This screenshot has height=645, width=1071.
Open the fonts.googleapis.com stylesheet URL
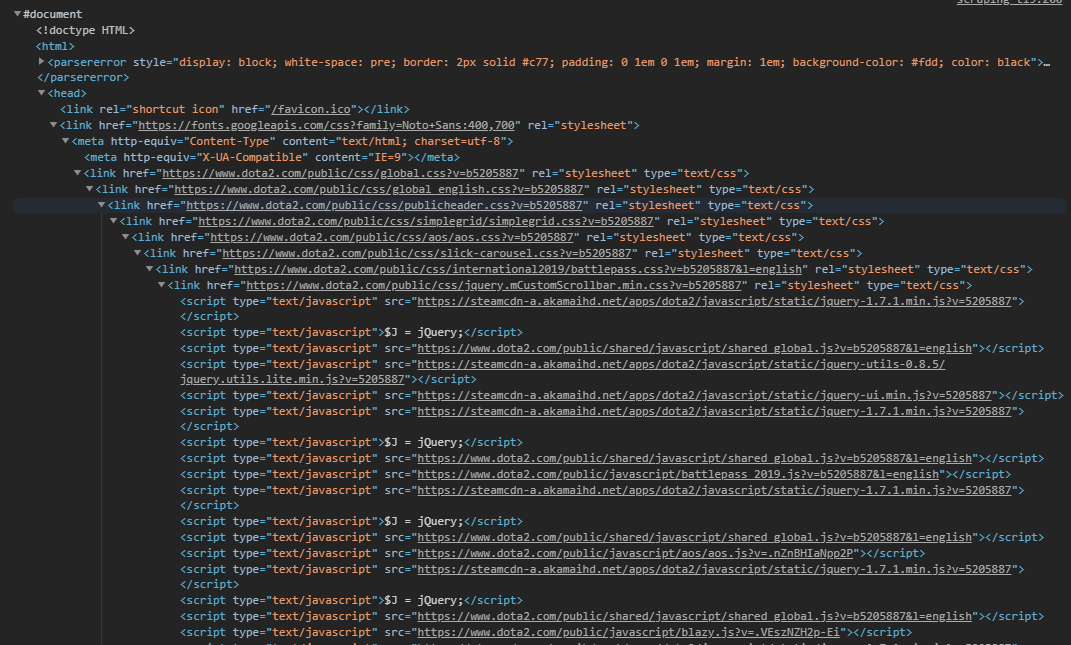(326, 125)
